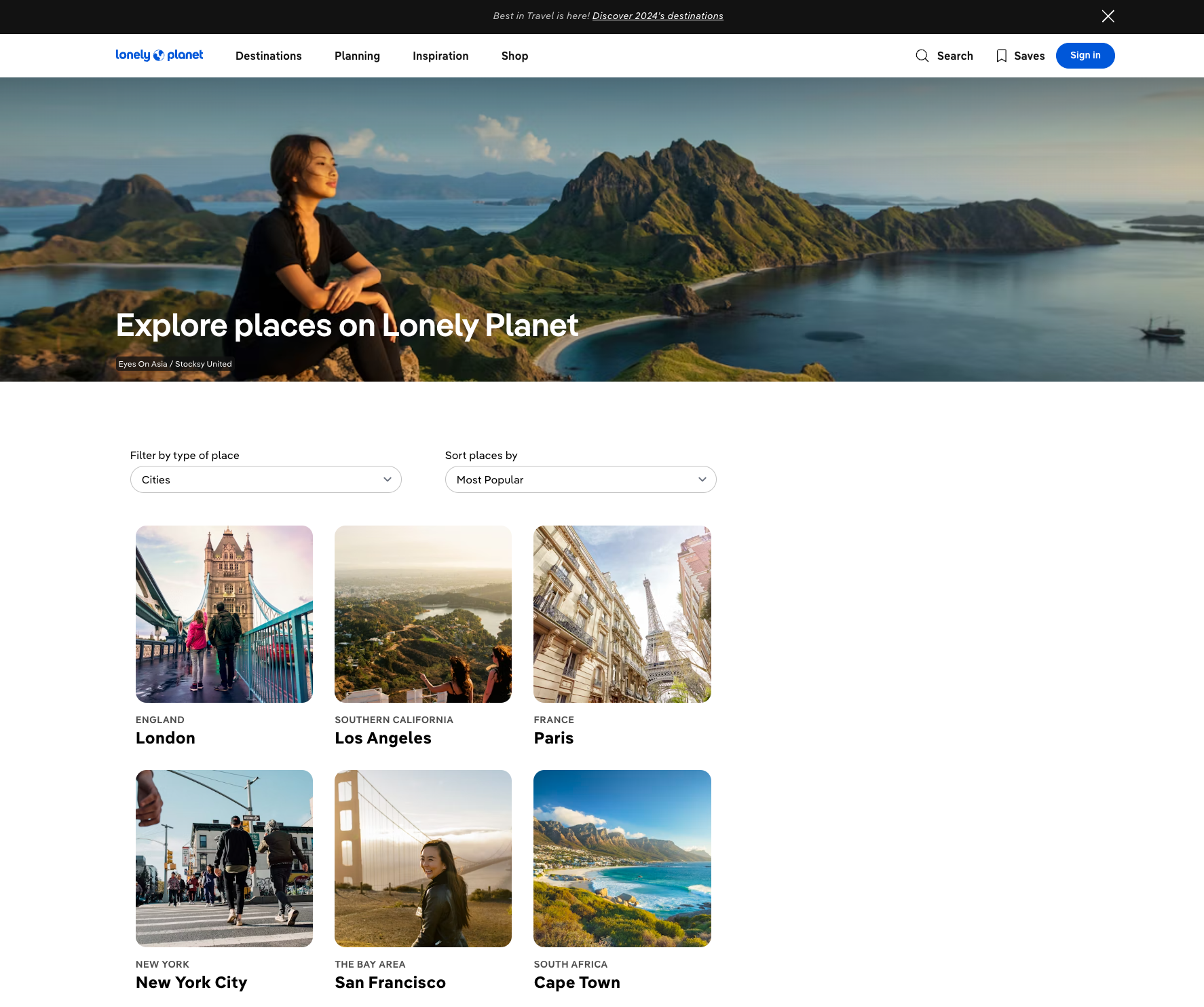Click the Sort places by label

(x=481, y=456)
